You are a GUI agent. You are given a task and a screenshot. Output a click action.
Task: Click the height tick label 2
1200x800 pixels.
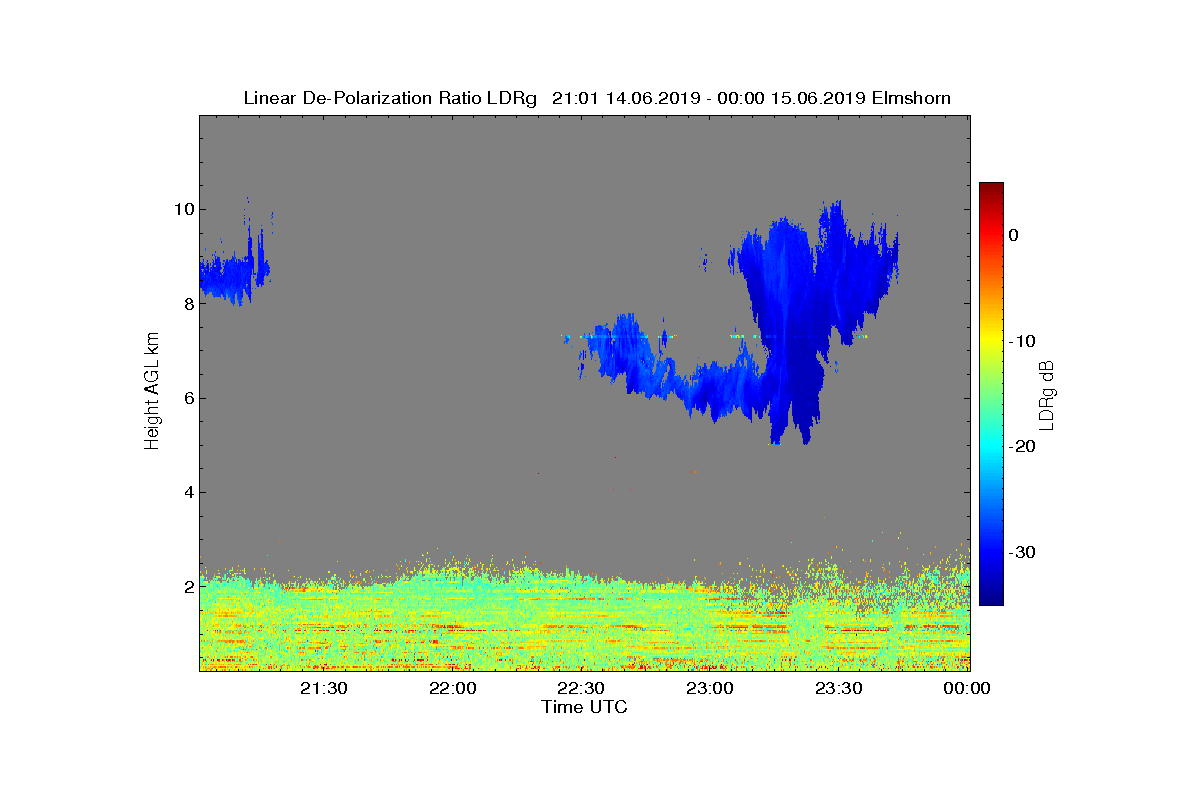click(189, 586)
